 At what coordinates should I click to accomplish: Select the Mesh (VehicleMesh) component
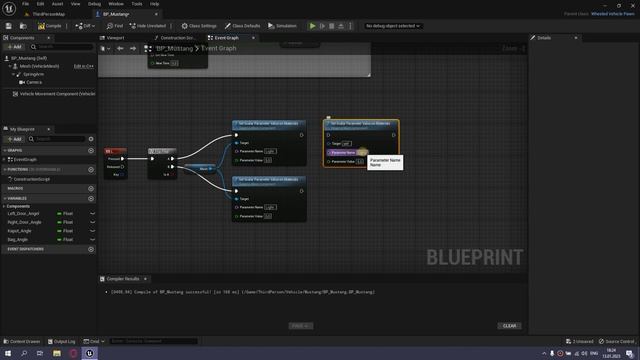[39, 66]
